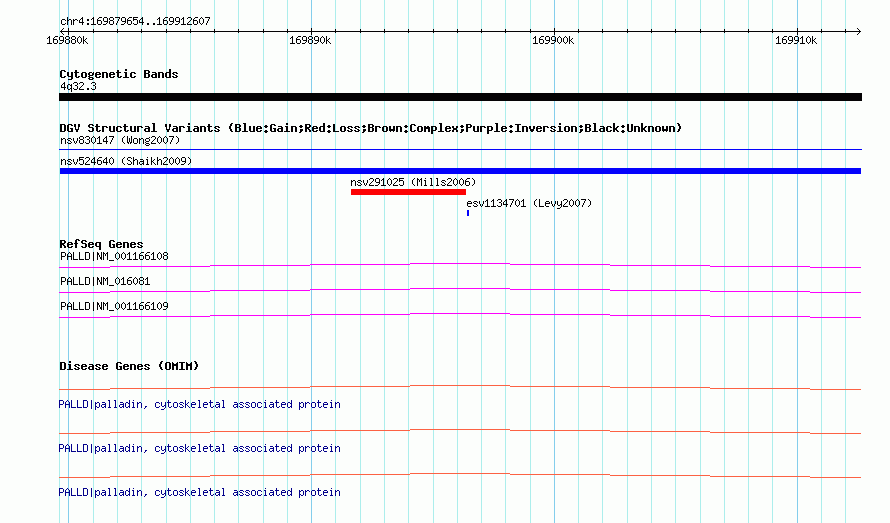Click the chr4:169879654..169912607 coordinate label
Viewport: 890px width, 523px height.
click(135, 21)
